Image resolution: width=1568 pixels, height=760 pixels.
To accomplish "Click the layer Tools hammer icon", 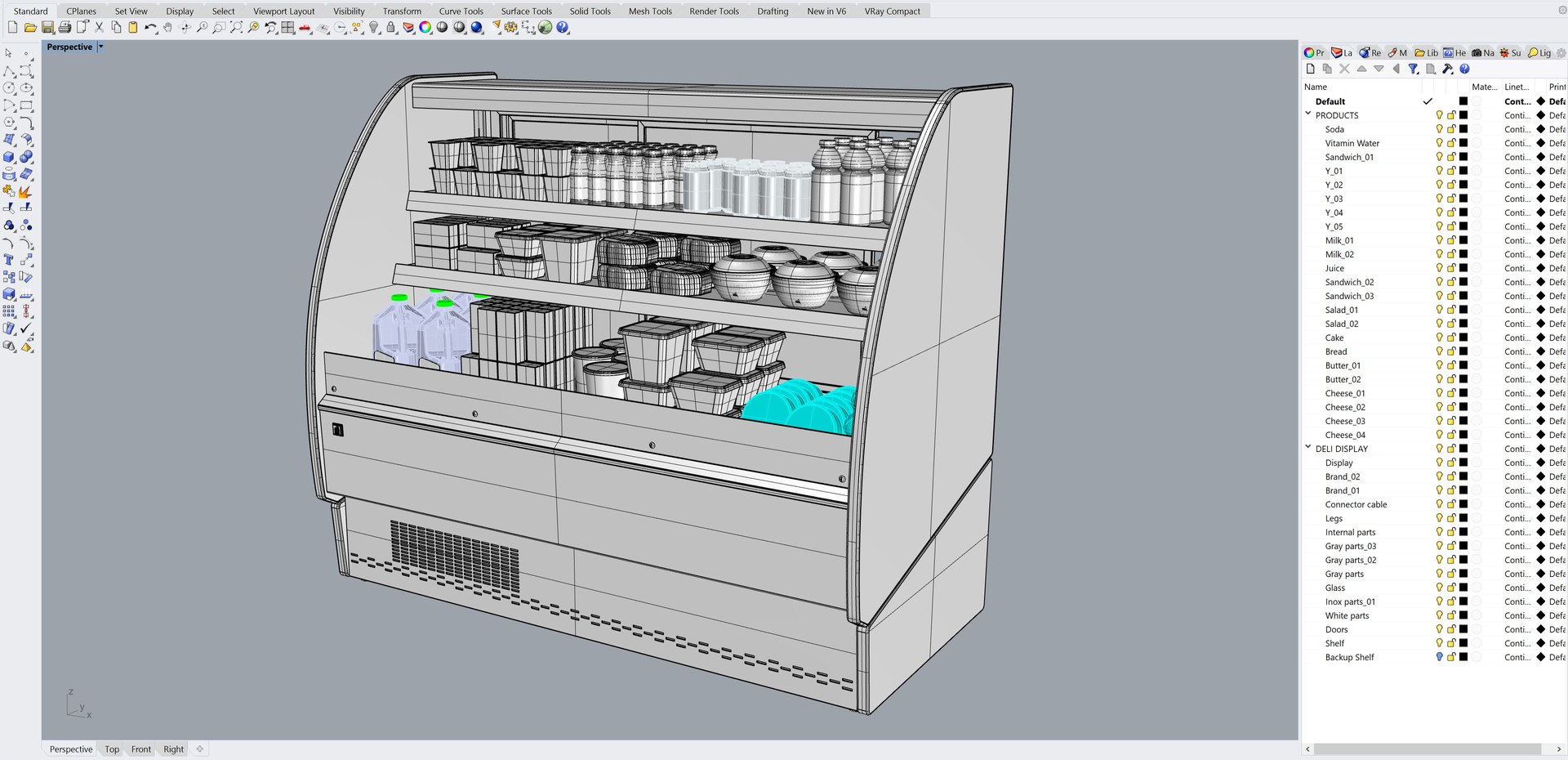I will click(x=1448, y=69).
